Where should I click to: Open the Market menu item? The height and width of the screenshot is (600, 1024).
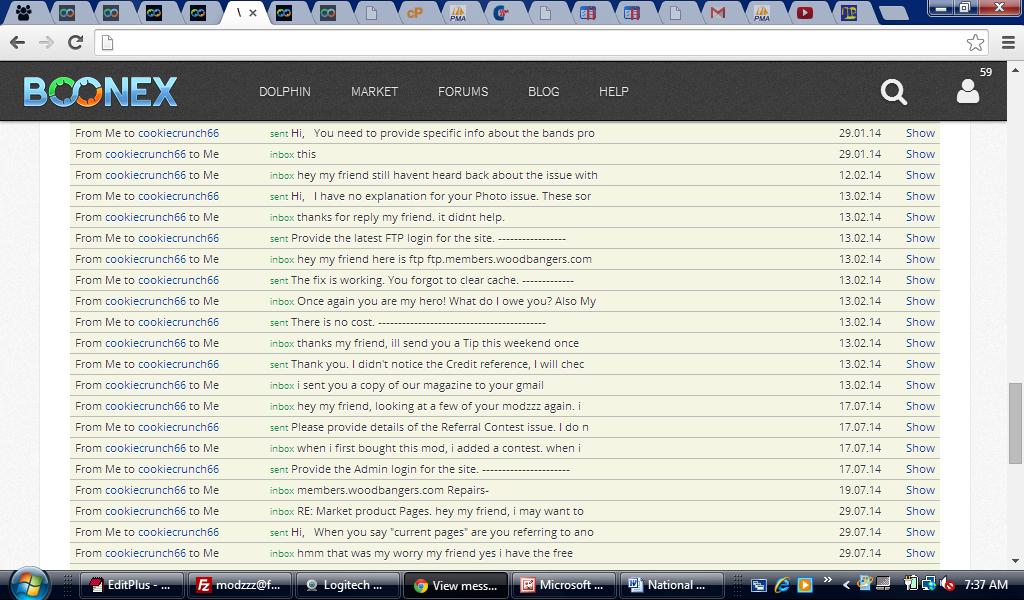[374, 91]
